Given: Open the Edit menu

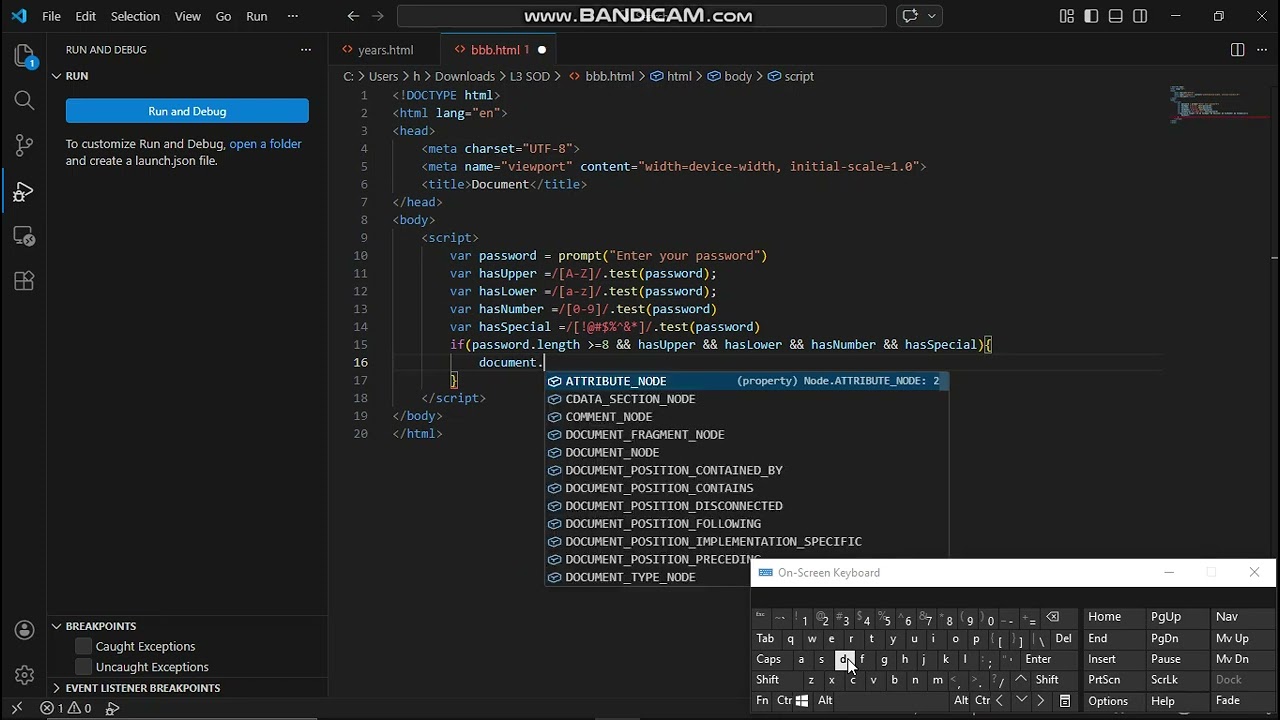Looking at the screenshot, I should 86,16.
